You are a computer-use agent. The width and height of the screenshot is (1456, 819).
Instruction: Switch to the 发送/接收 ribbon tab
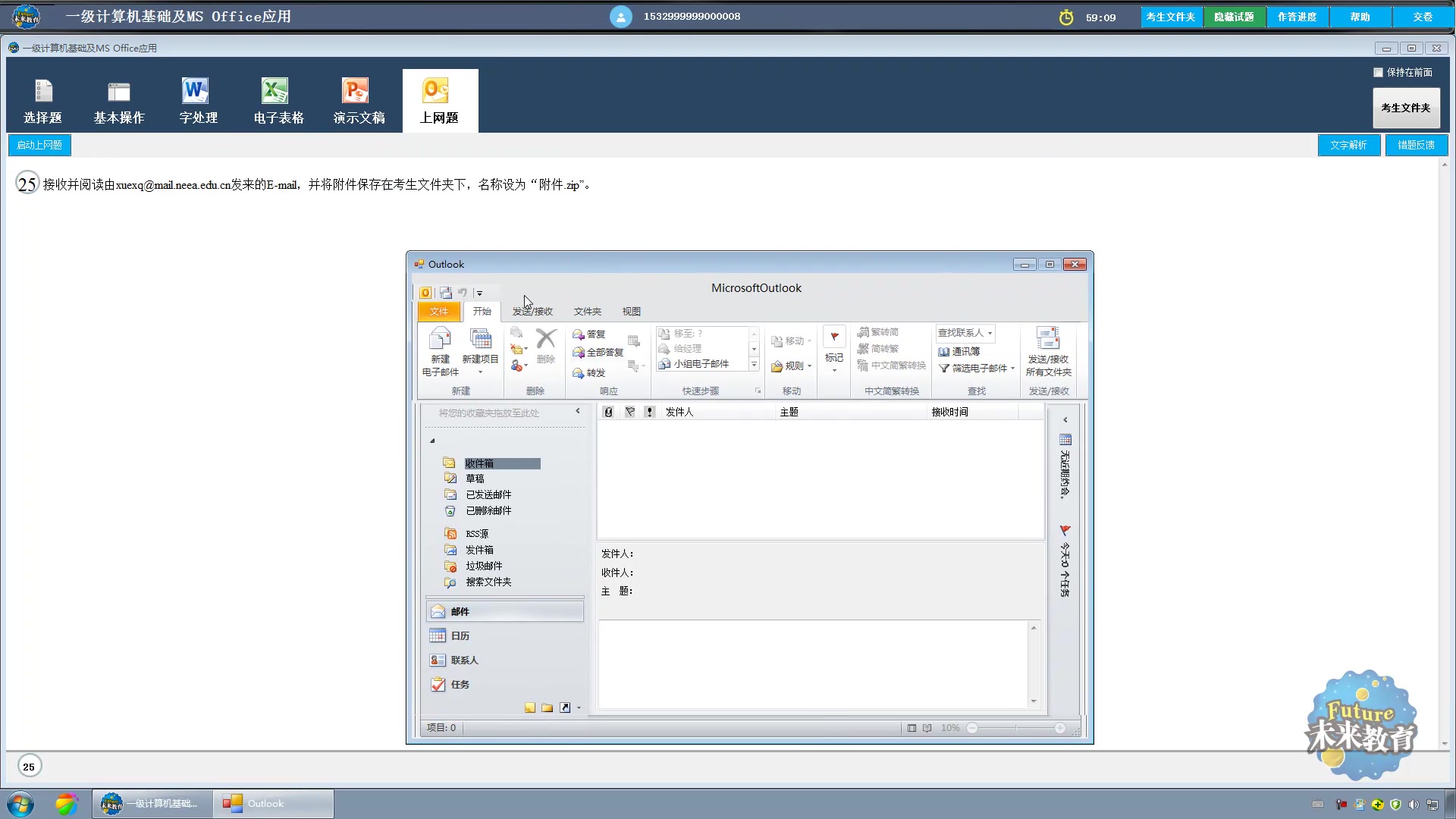pos(532,312)
